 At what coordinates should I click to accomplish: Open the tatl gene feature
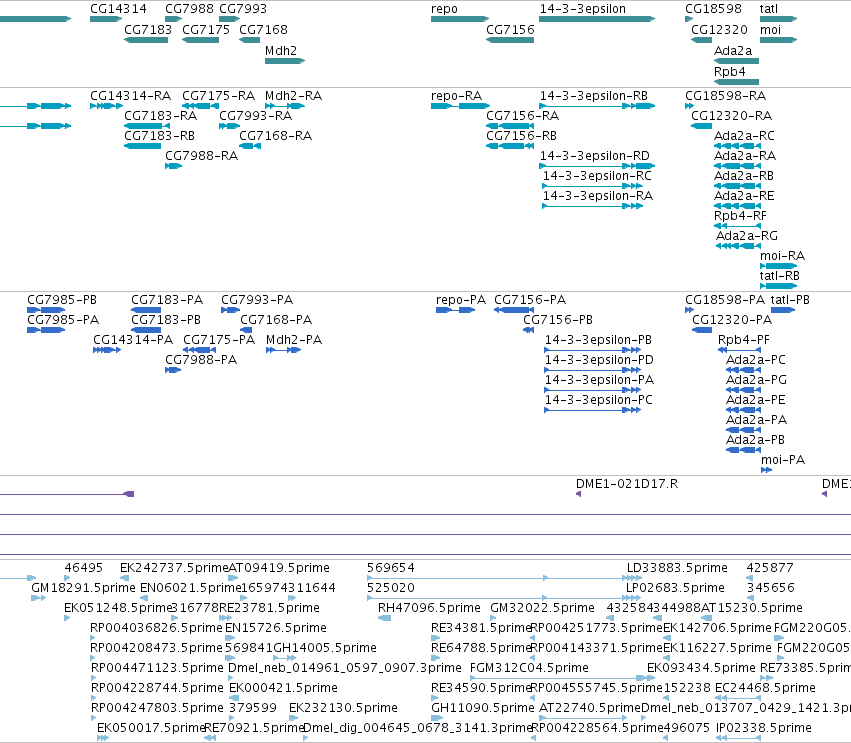click(778, 19)
